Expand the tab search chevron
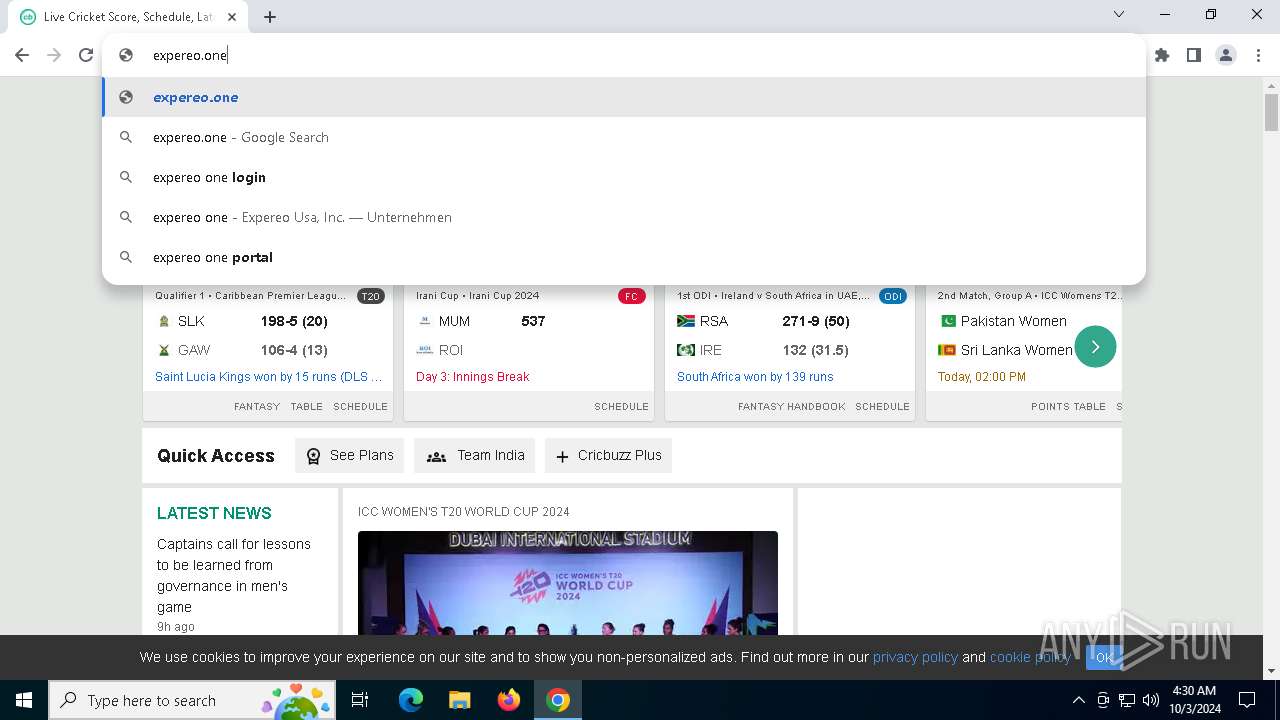 tap(1119, 14)
